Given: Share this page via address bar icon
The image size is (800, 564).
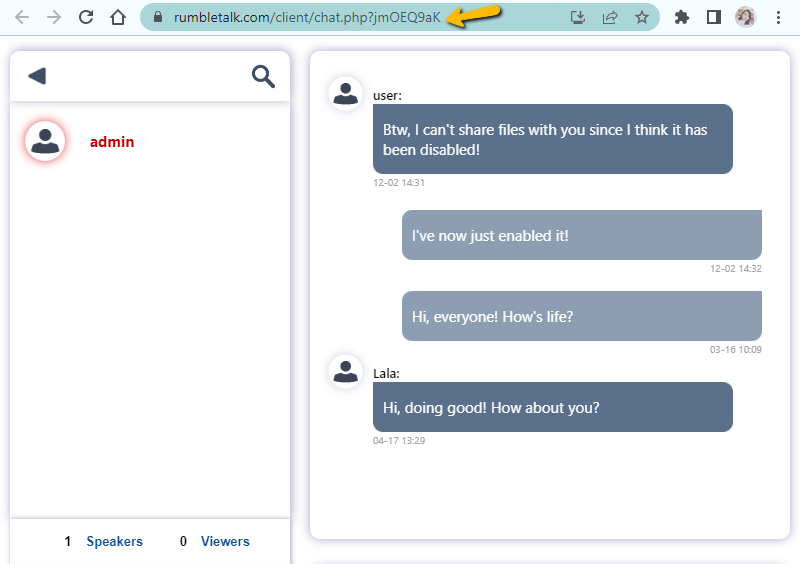Looking at the screenshot, I should point(609,17).
